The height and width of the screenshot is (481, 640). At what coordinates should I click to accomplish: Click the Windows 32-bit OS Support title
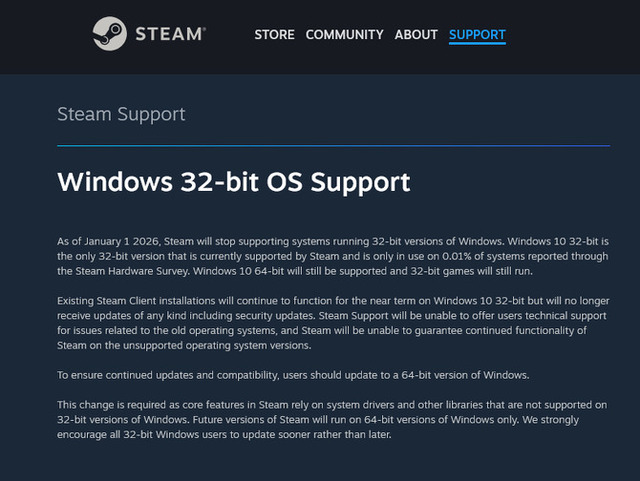(234, 182)
